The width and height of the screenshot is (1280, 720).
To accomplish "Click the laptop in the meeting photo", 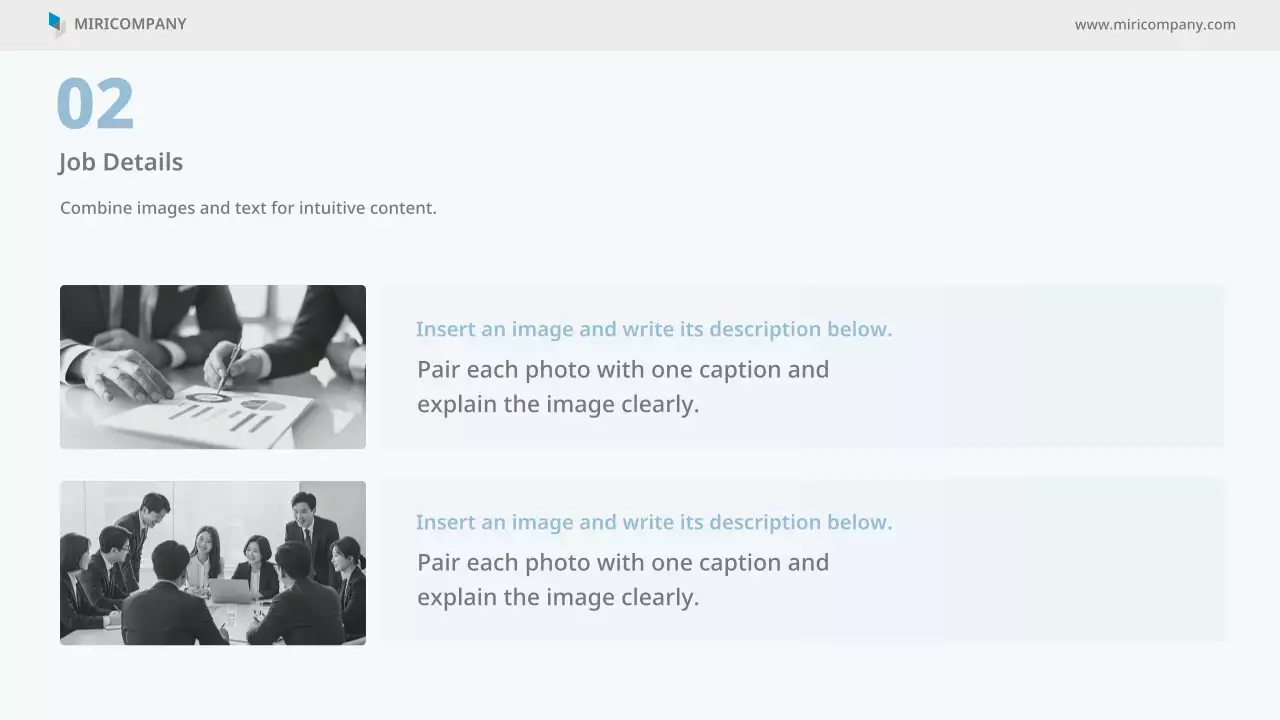I will 229,590.
